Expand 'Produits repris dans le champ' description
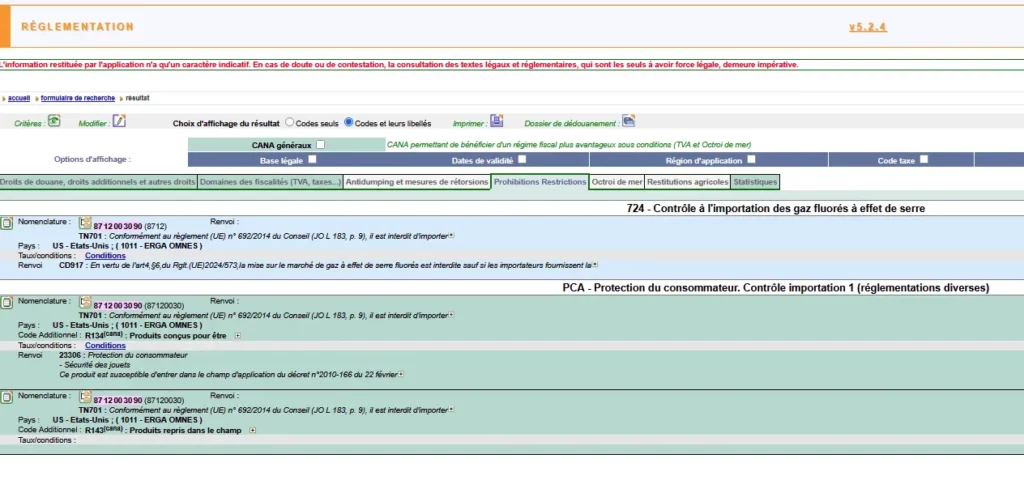 (252, 430)
